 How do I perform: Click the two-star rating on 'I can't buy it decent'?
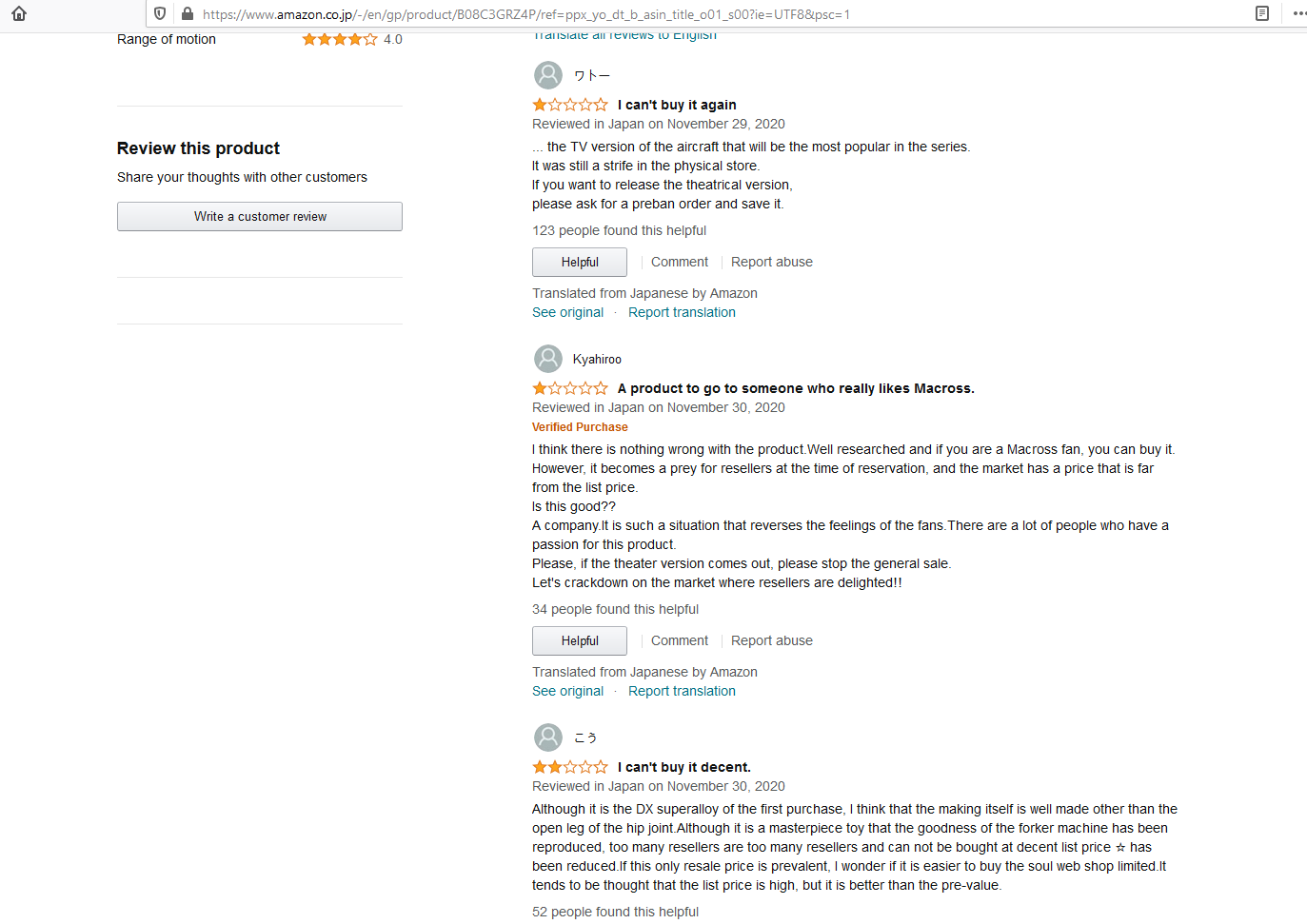click(570, 767)
